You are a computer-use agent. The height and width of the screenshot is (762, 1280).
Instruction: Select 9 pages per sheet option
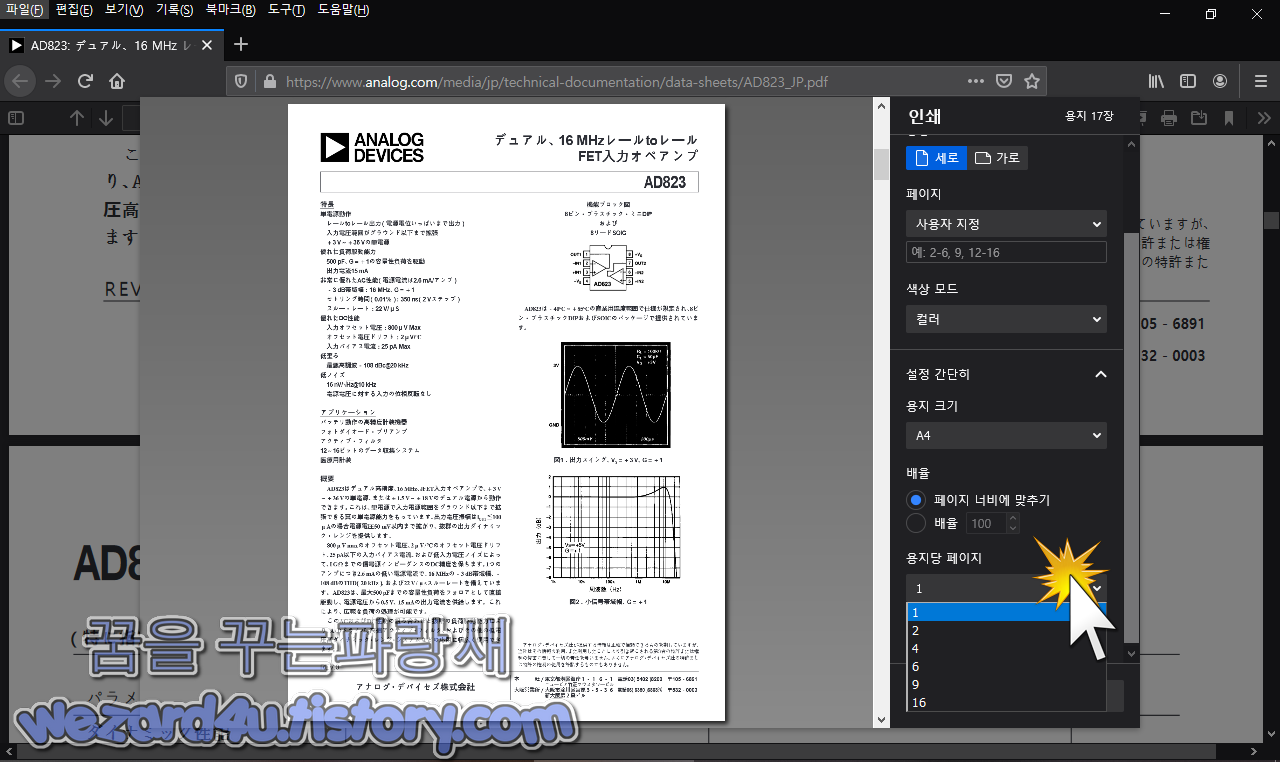pyautogui.click(x=1006, y=685)
